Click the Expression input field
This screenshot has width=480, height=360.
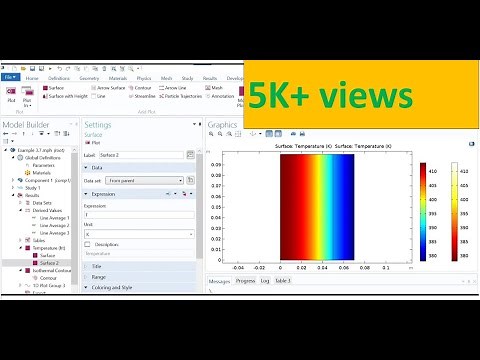pyautogui.click(x=139, y=215)
